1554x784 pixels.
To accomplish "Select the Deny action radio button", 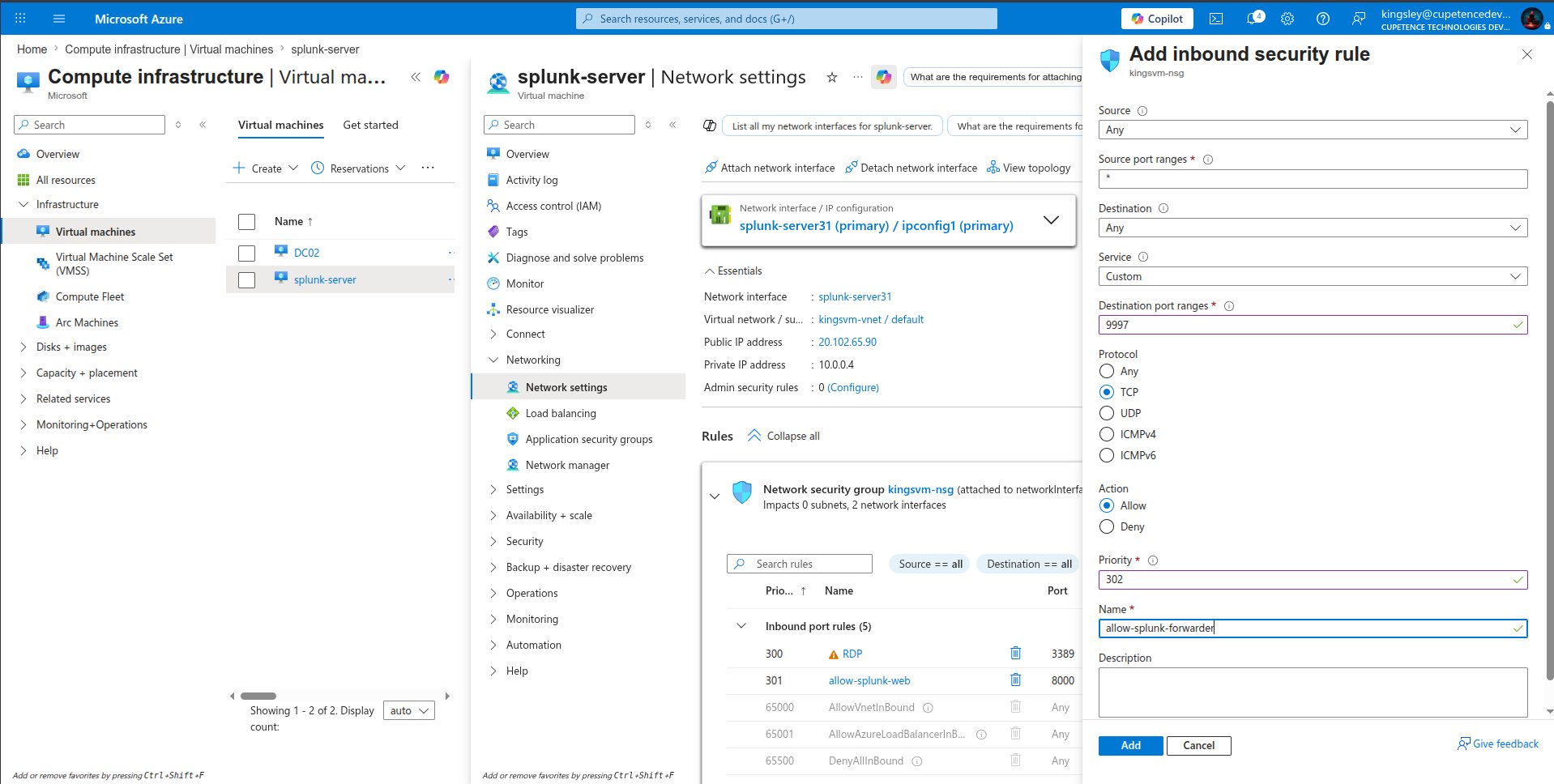I will pos(1107,526).
